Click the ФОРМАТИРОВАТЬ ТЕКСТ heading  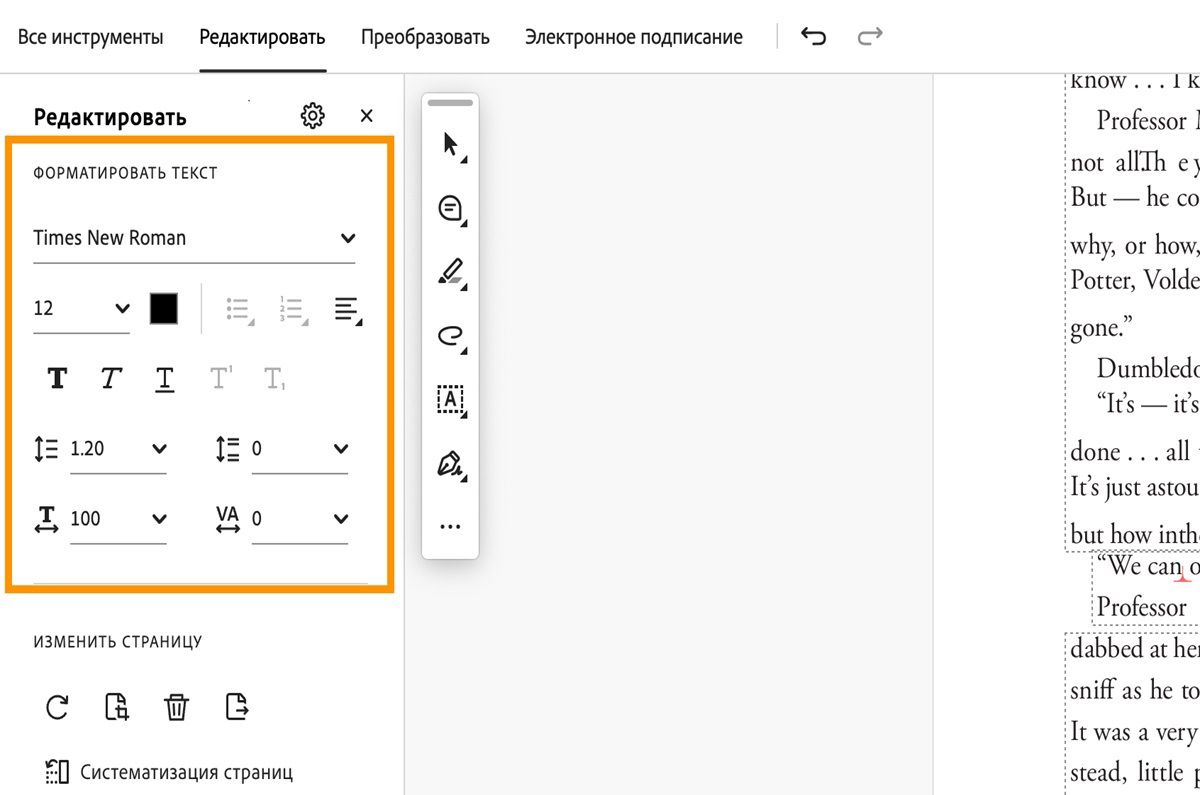125,173
